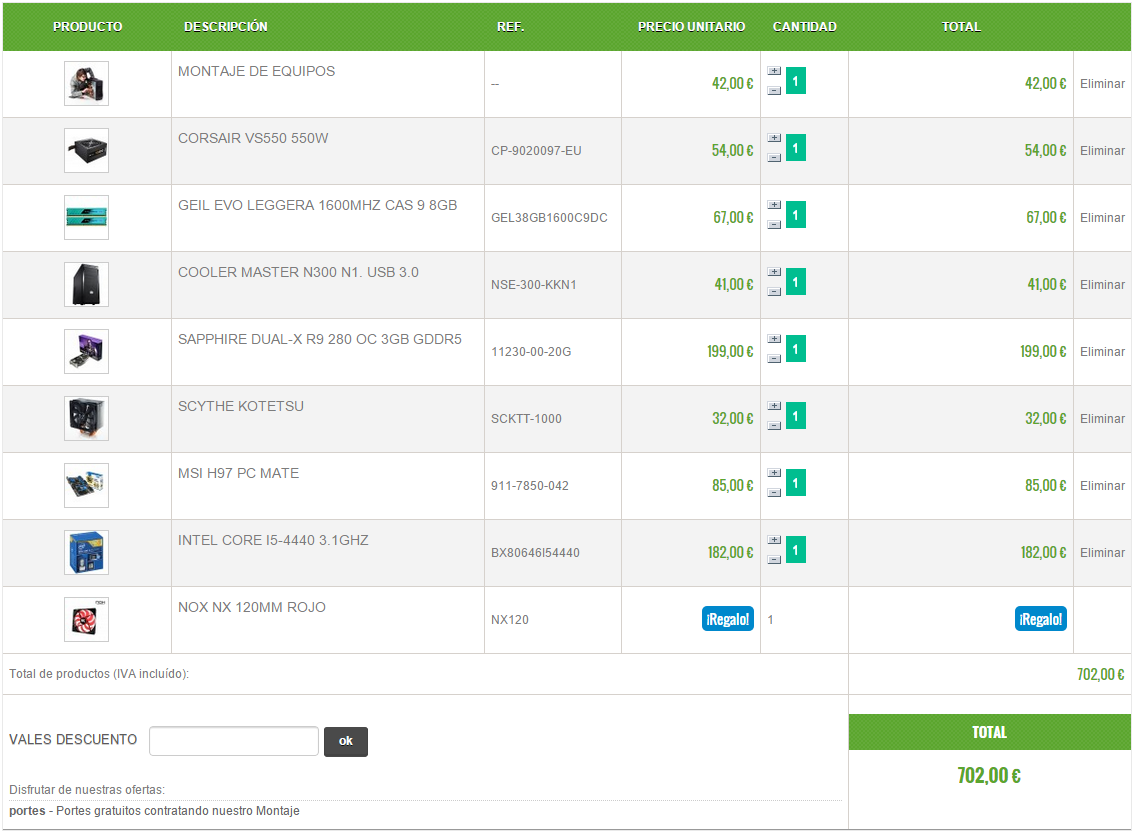Click the portes free shipping offer text

coord(154,811)
